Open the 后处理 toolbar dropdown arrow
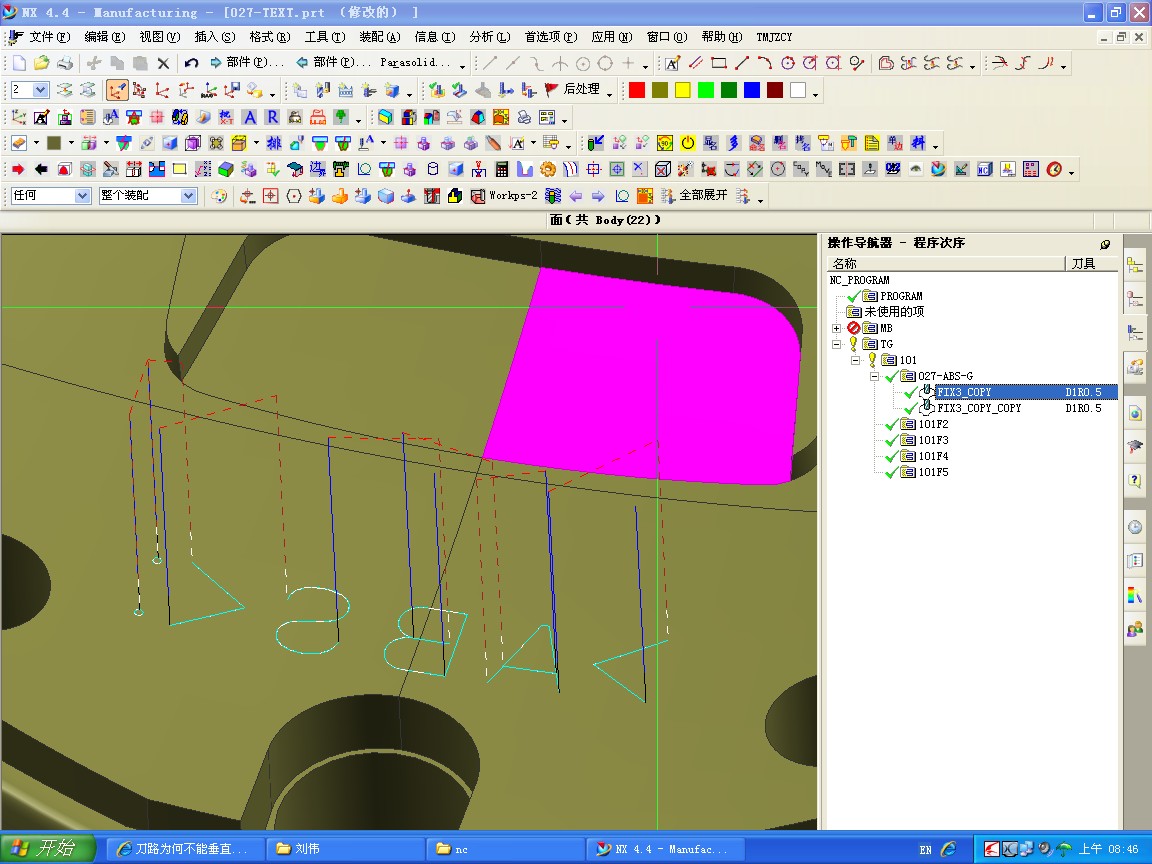 tap(610, 94)
